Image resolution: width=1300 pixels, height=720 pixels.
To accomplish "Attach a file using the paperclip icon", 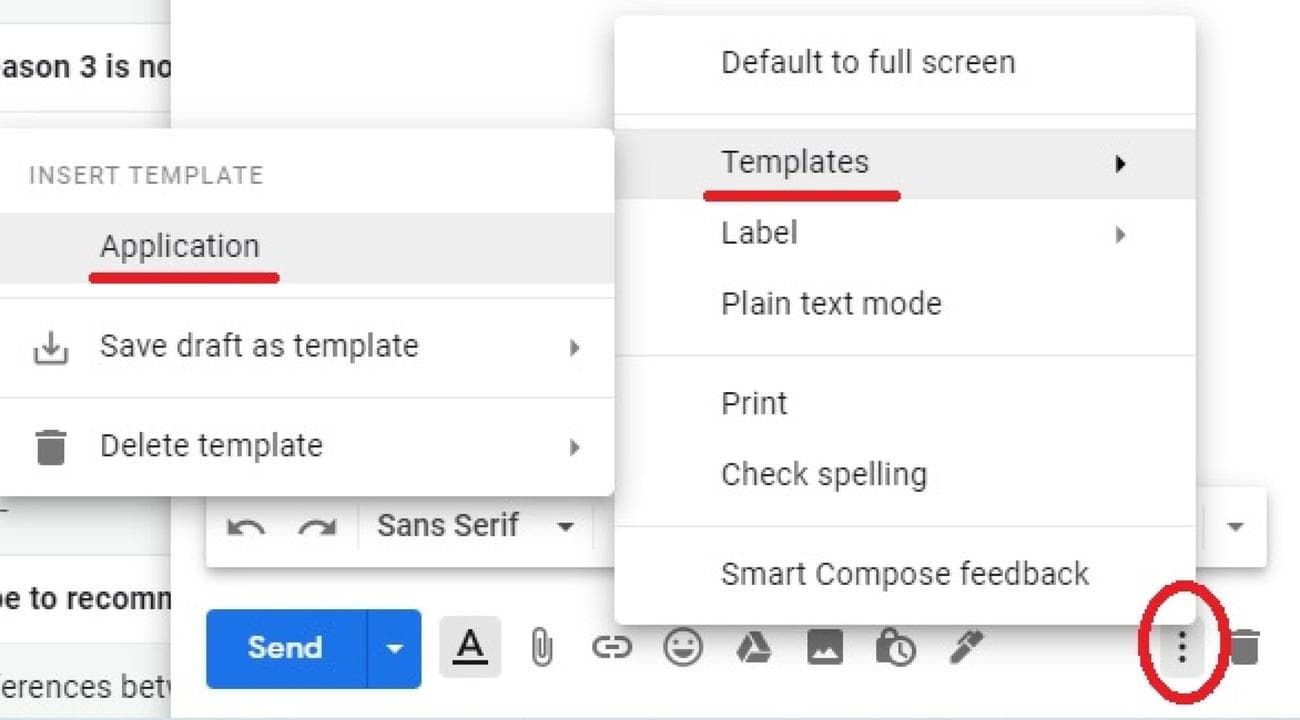I will (541, 647).
